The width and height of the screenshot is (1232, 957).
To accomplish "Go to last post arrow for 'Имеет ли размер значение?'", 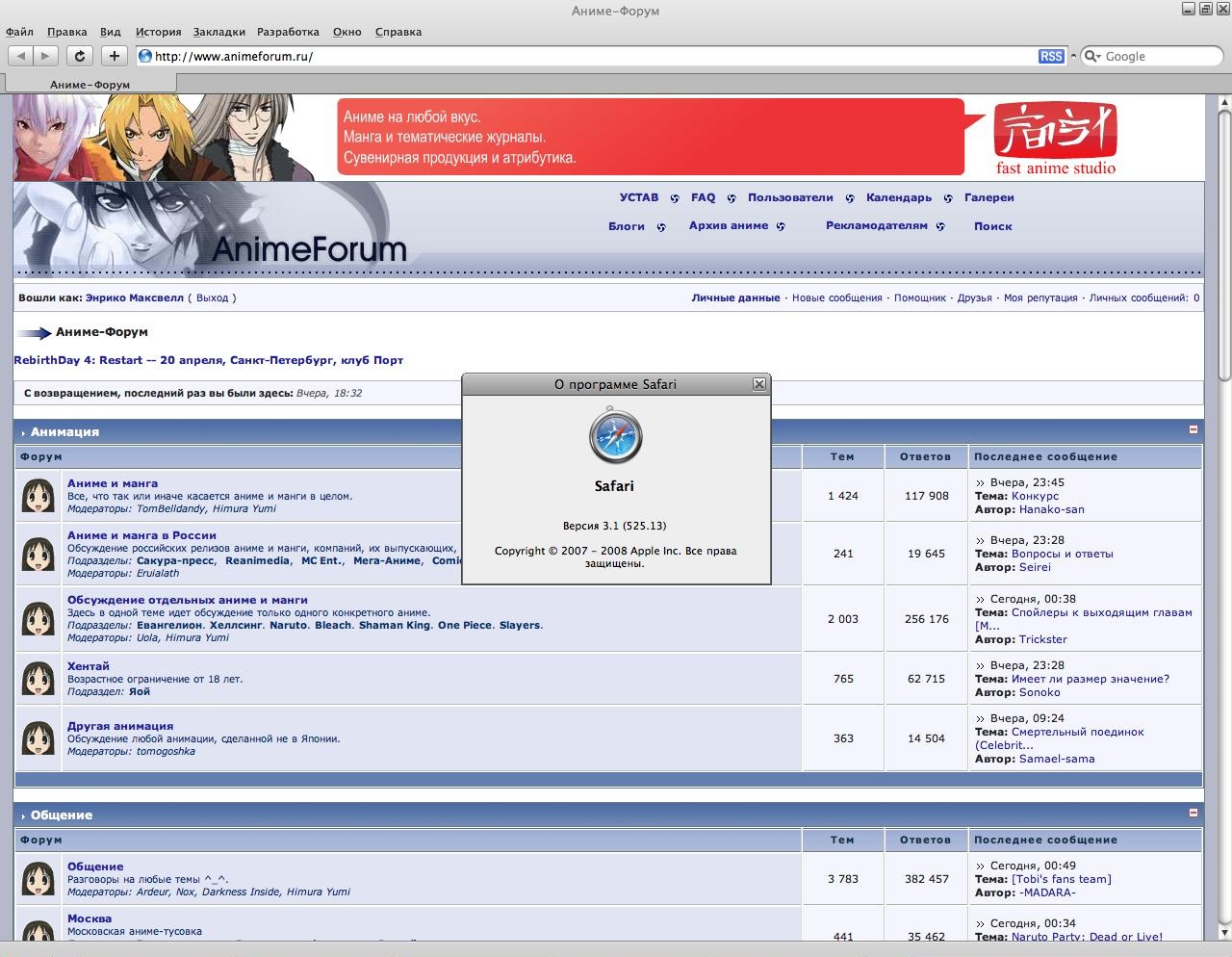I will click(x=981, y=666).
